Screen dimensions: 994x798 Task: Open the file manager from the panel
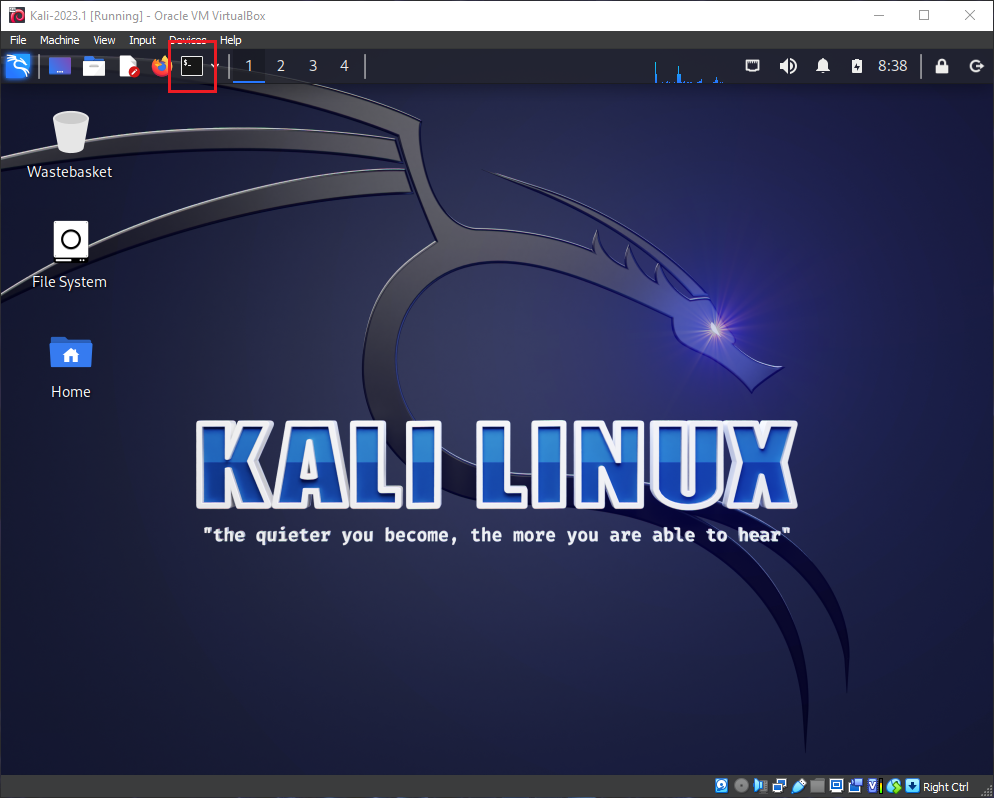94,66
